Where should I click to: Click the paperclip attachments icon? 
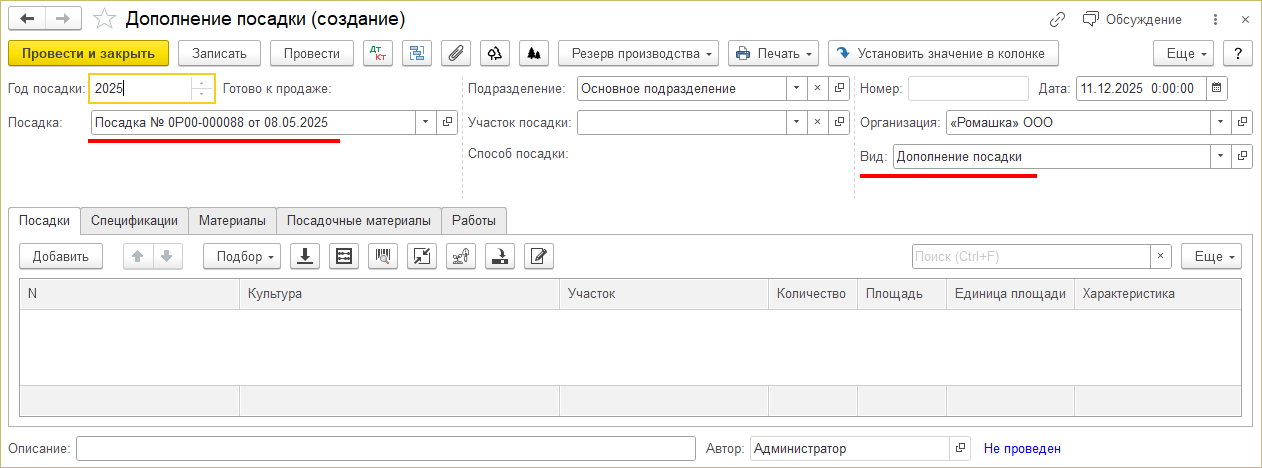point(456,53)
